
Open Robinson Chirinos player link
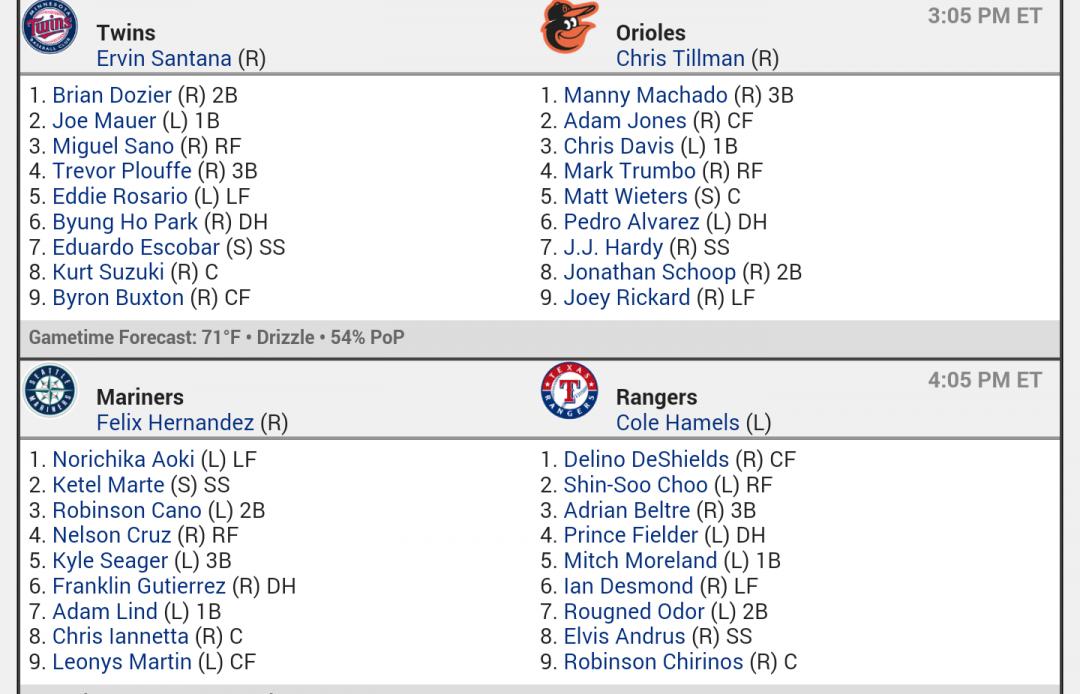[653, 662]
